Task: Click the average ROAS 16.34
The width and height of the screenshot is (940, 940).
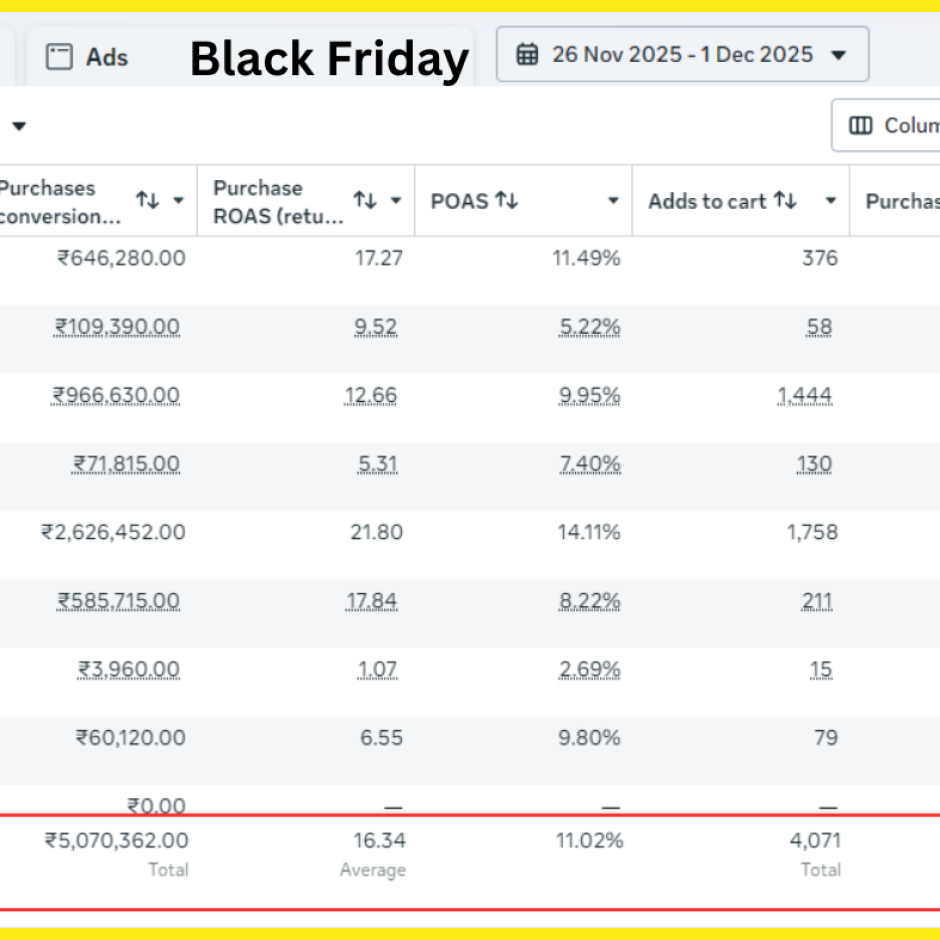Action: (379, 840)
